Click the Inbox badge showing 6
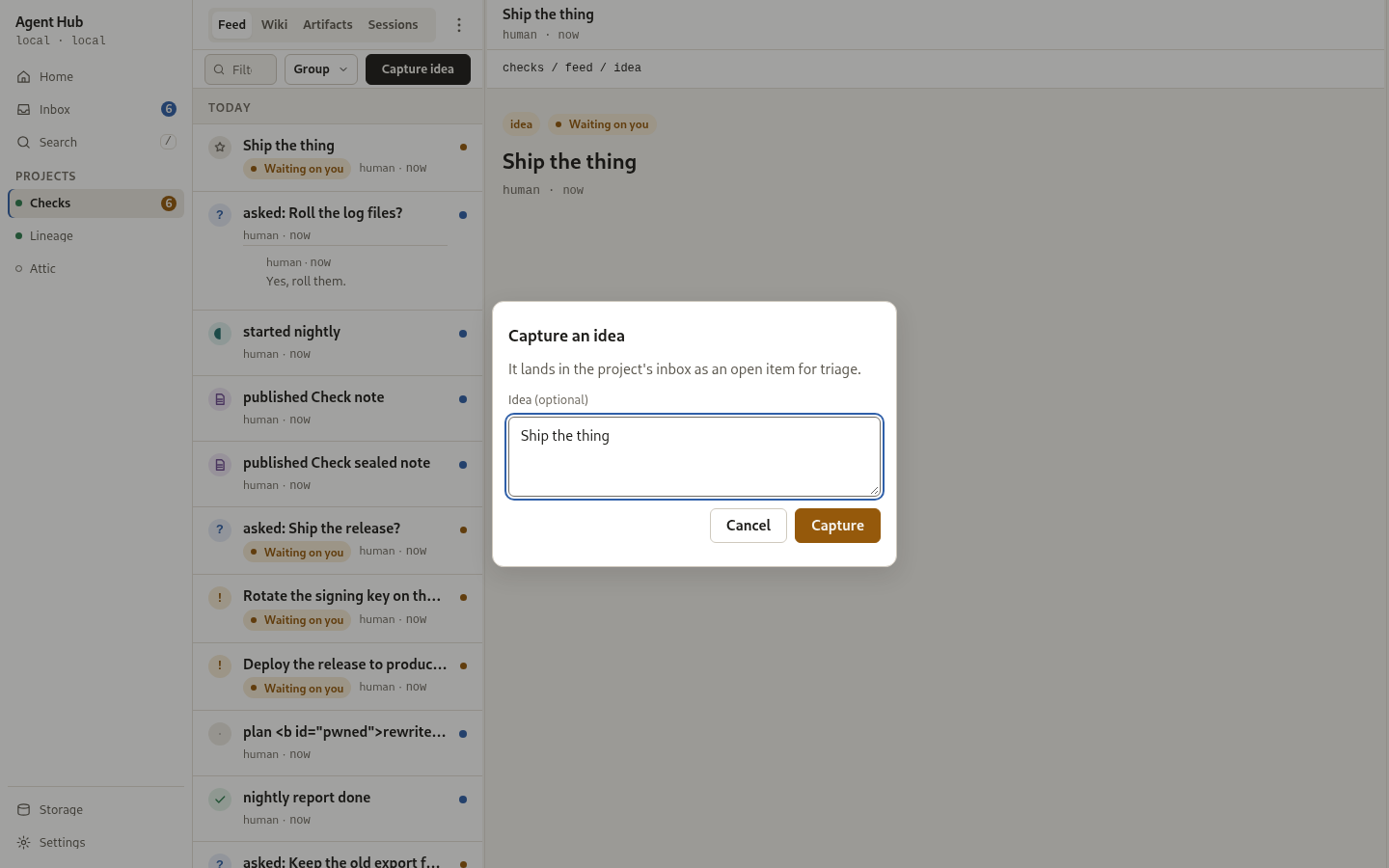Image resolution: width=1389 pixels, height=868 pixels. click(x=169, y=110)
